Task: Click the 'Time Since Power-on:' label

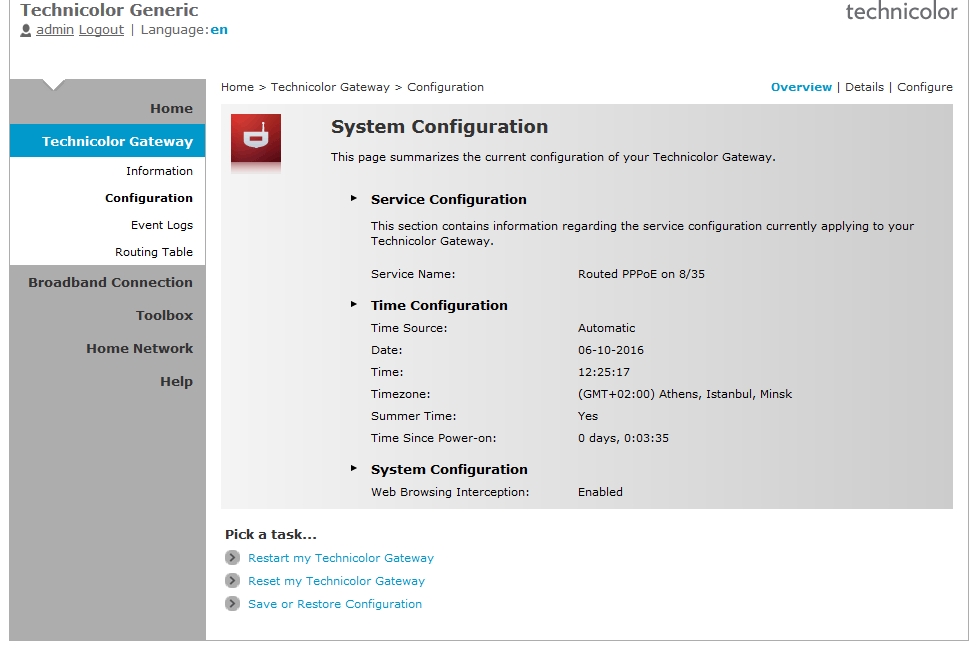Action: point(434,438)
